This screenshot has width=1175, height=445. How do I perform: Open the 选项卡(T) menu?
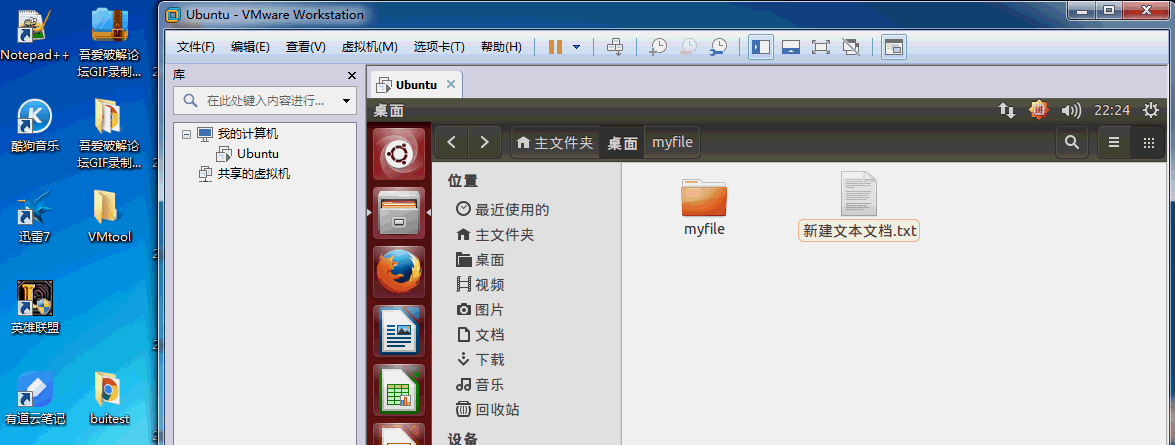[439, 47]
